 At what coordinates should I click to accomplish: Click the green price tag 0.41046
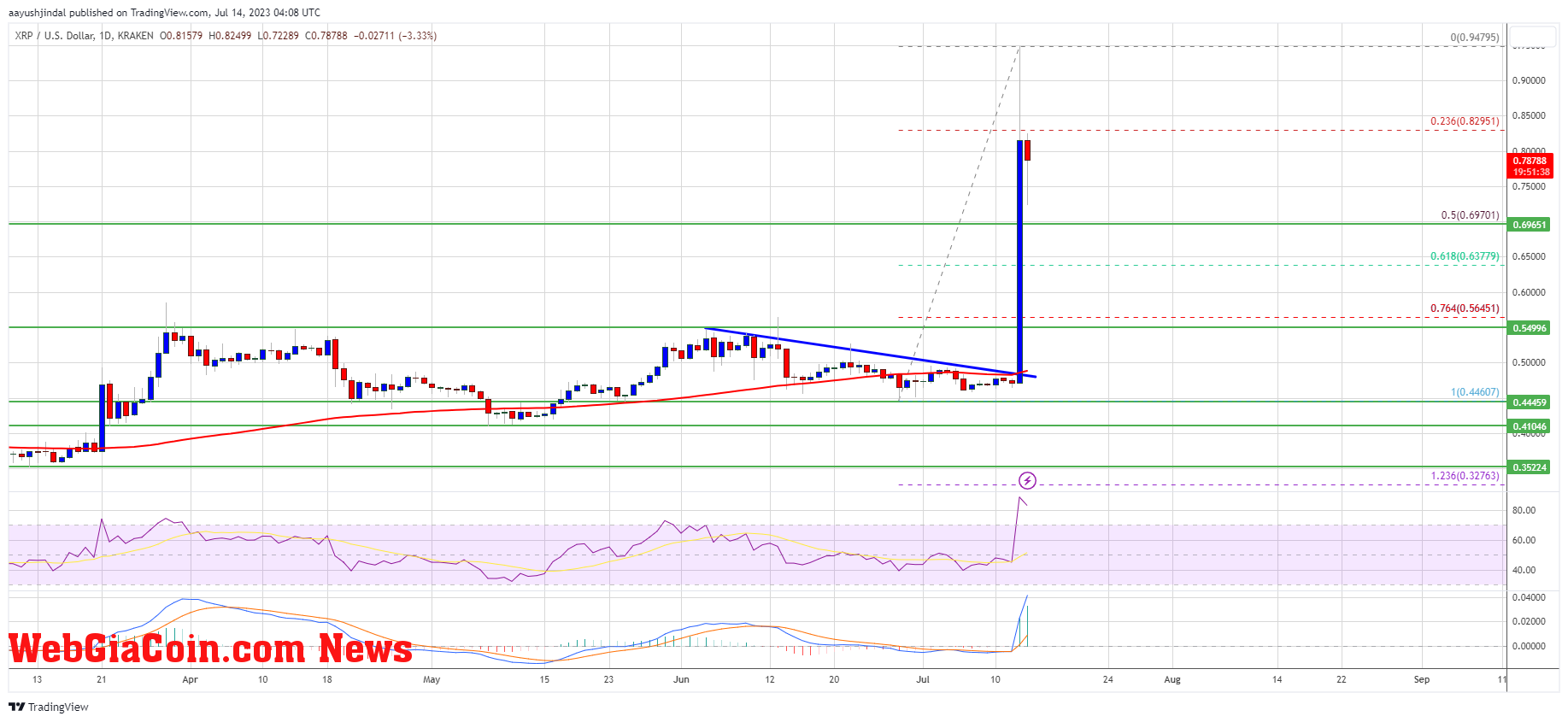[x=1530, y=426]
